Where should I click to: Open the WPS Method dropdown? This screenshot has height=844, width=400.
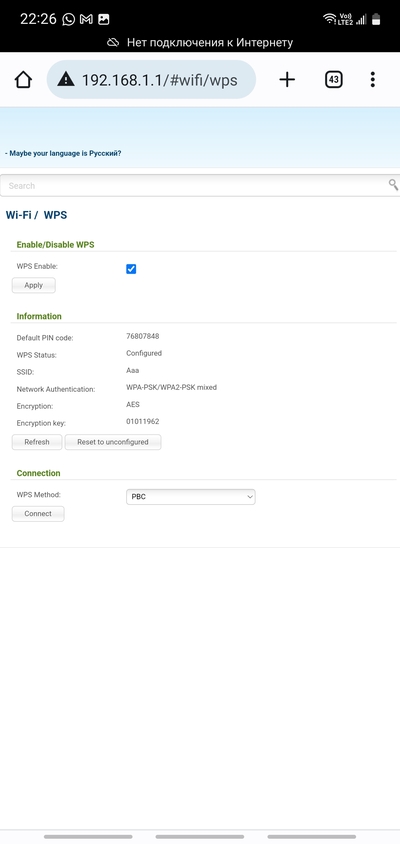(191, 497)
